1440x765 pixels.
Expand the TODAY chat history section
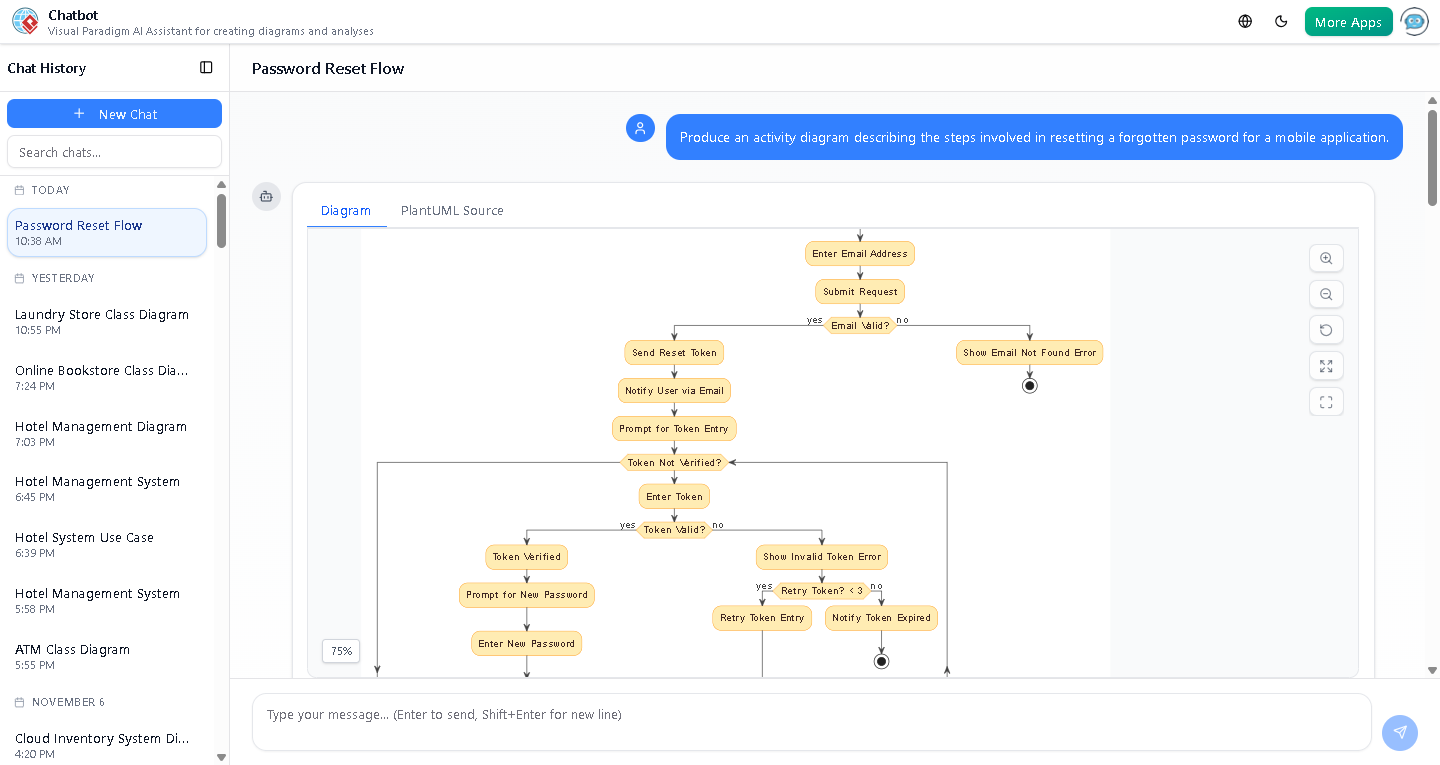click(x=50, y=190)
